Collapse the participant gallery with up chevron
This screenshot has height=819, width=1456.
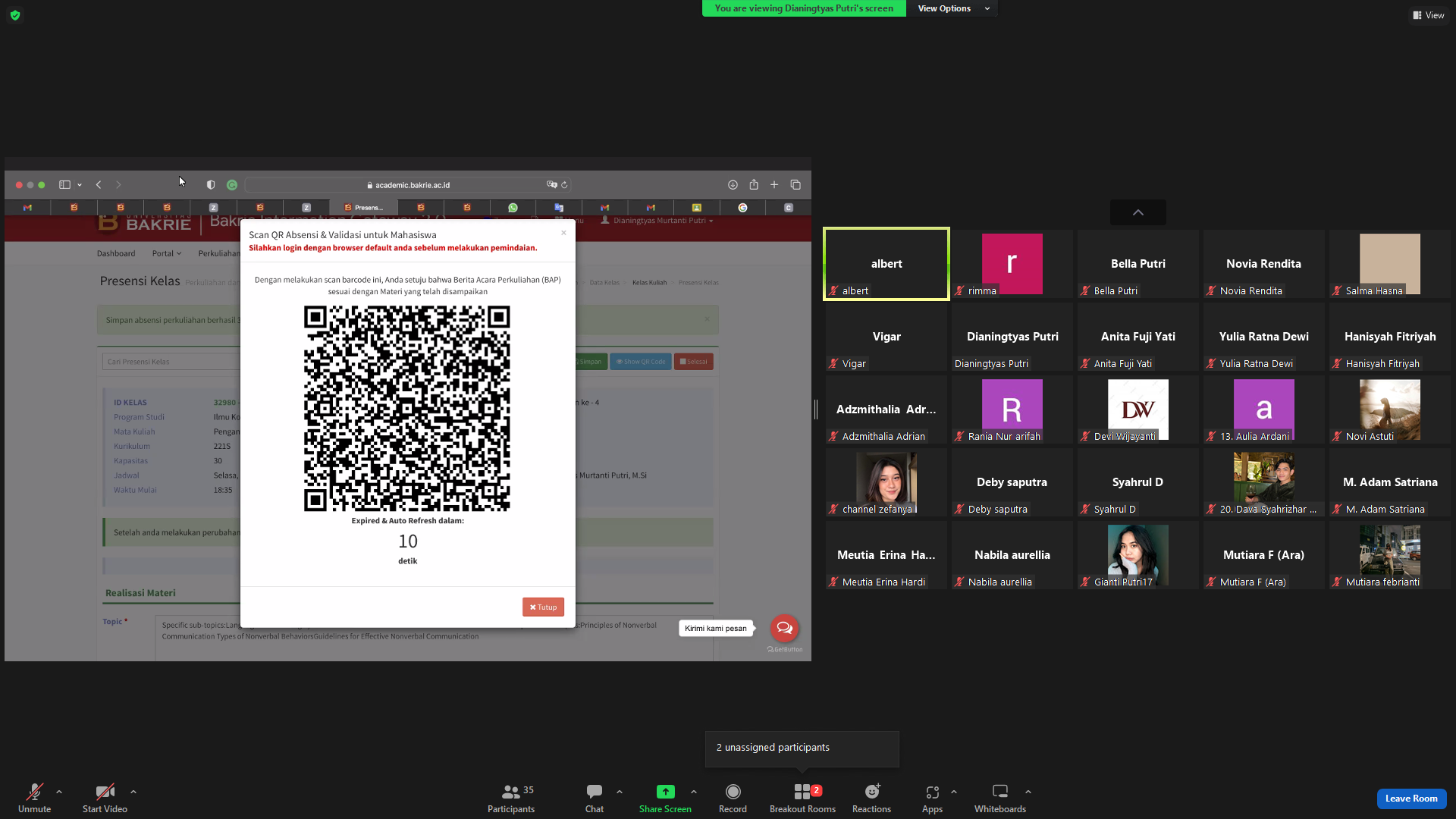click(x=1138, y=212)
